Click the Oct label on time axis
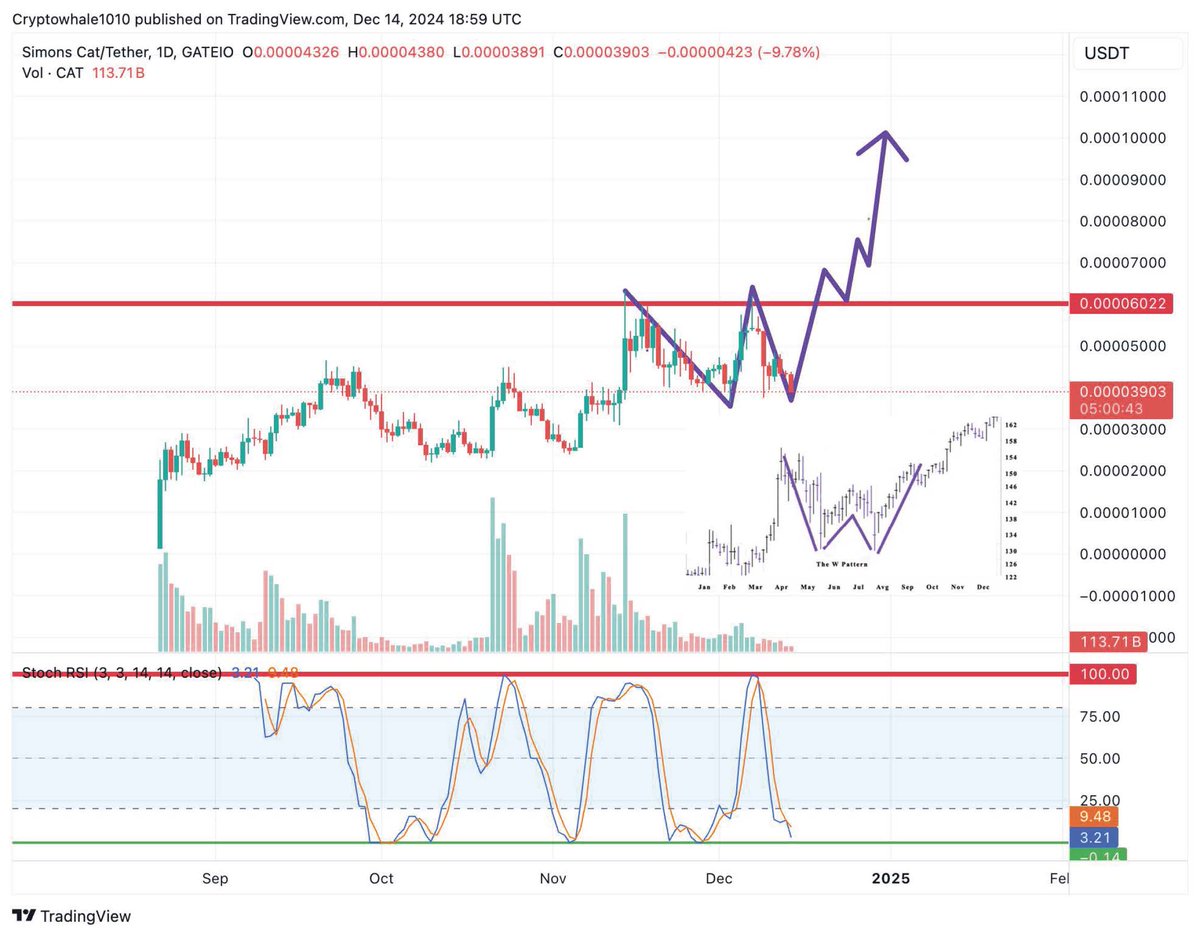 pyautogui.click(x=381, y=879)
